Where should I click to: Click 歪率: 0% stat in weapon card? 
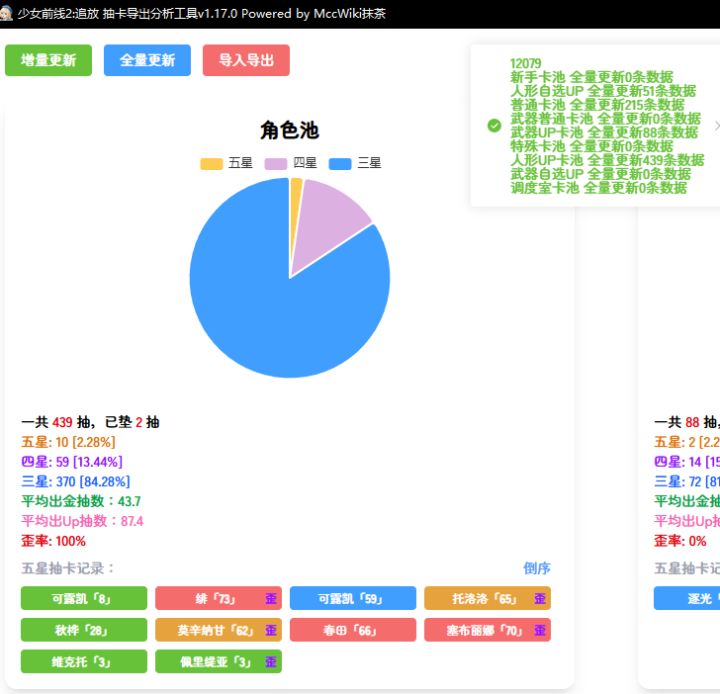point(680,541)
